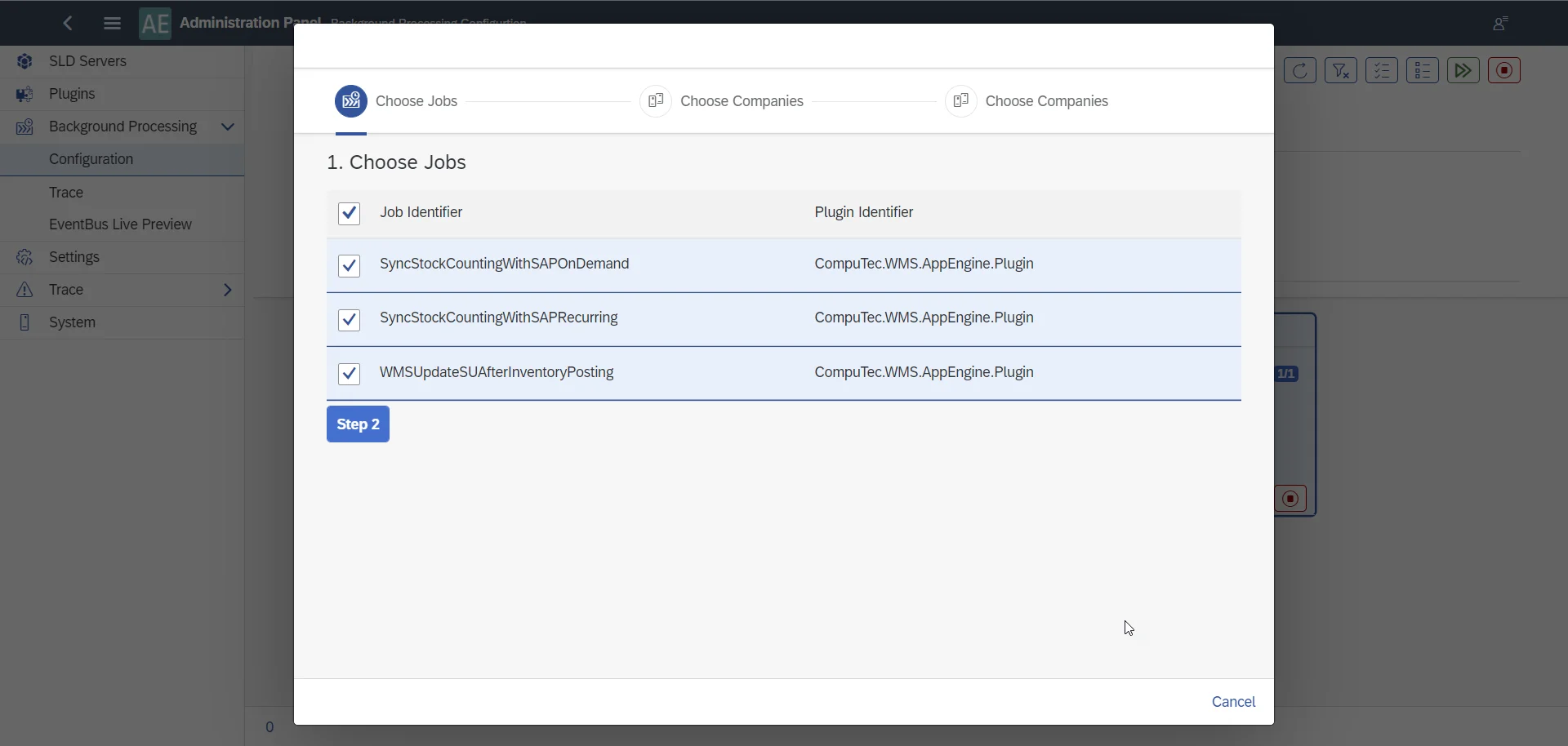Expand the Trace submenu arrow
This screenshot has height=746, width=1568.
[228, 290]
